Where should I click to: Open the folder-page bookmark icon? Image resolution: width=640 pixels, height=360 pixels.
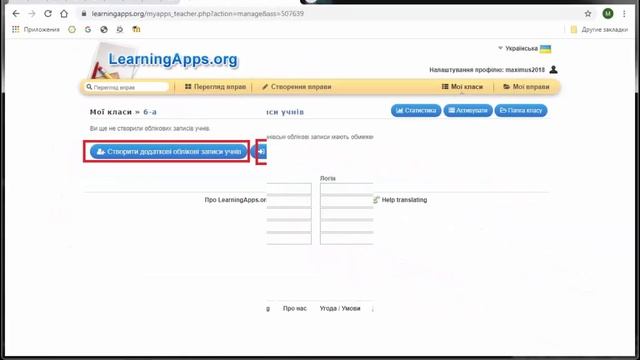point(136,29)
